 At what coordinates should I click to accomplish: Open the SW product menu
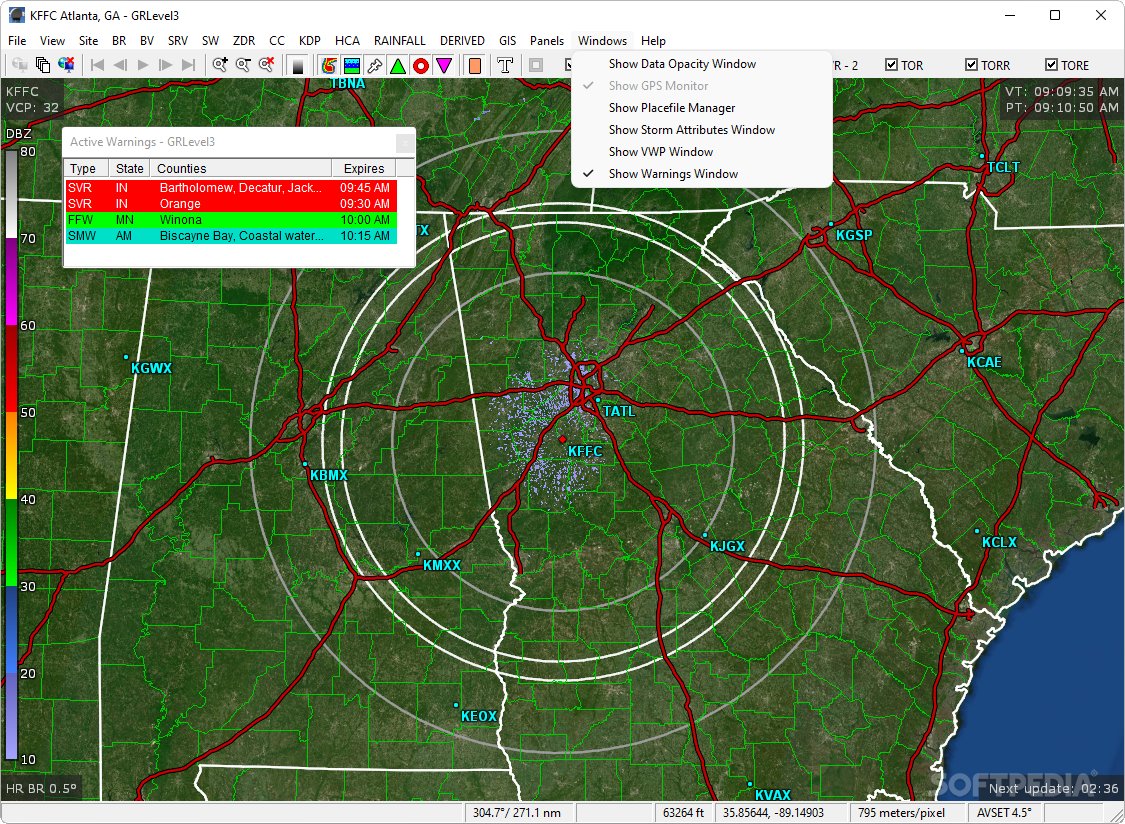(x=210, y=41)
